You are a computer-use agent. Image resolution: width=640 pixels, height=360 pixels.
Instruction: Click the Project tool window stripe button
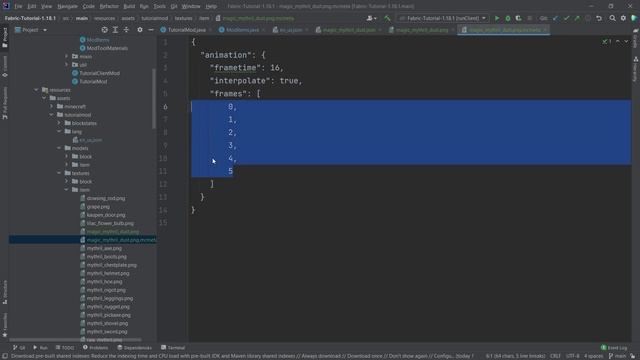[5, 38]
